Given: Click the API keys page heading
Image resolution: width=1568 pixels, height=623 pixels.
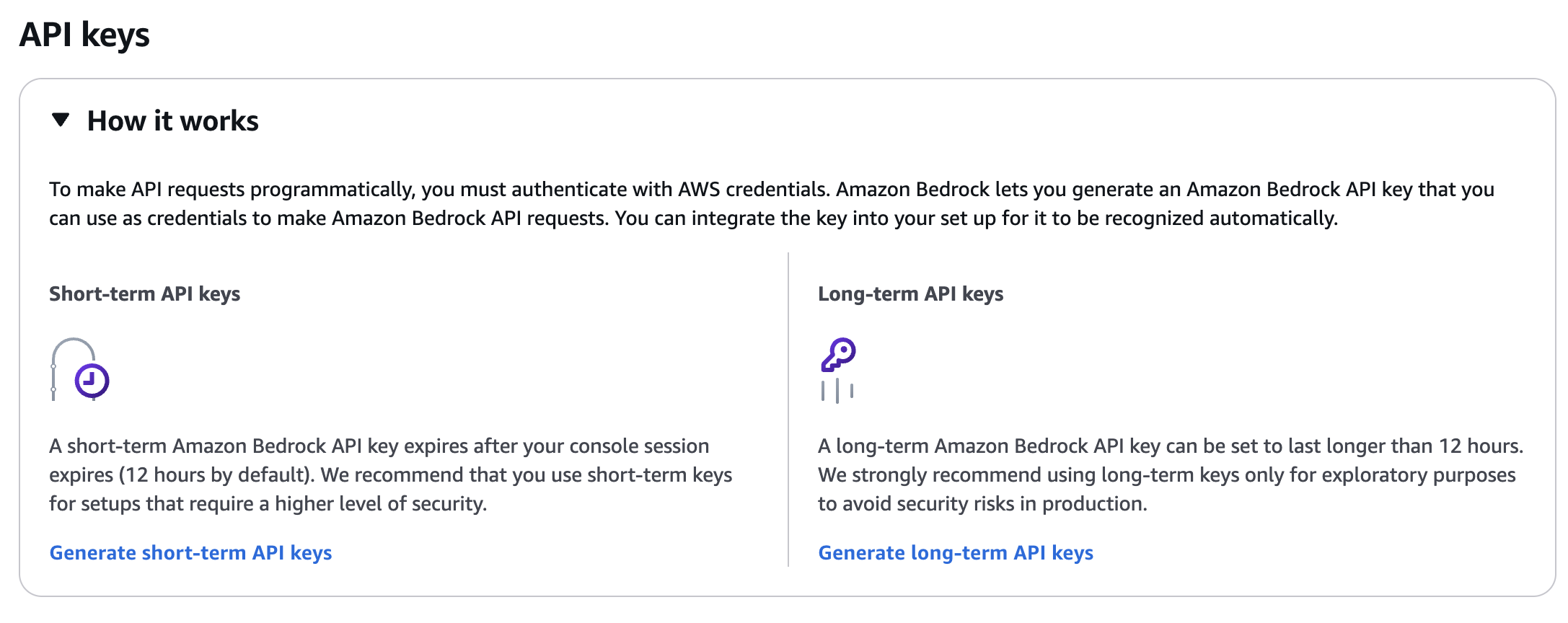Looking at the screenshot, I should click(x=84, y=35).
